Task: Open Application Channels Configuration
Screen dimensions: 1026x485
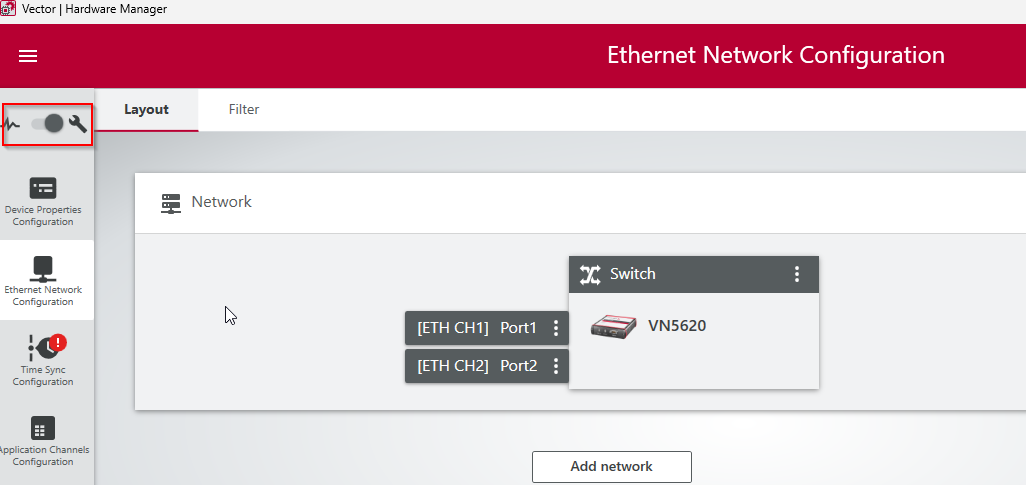Action: click(x=43, y=440)
